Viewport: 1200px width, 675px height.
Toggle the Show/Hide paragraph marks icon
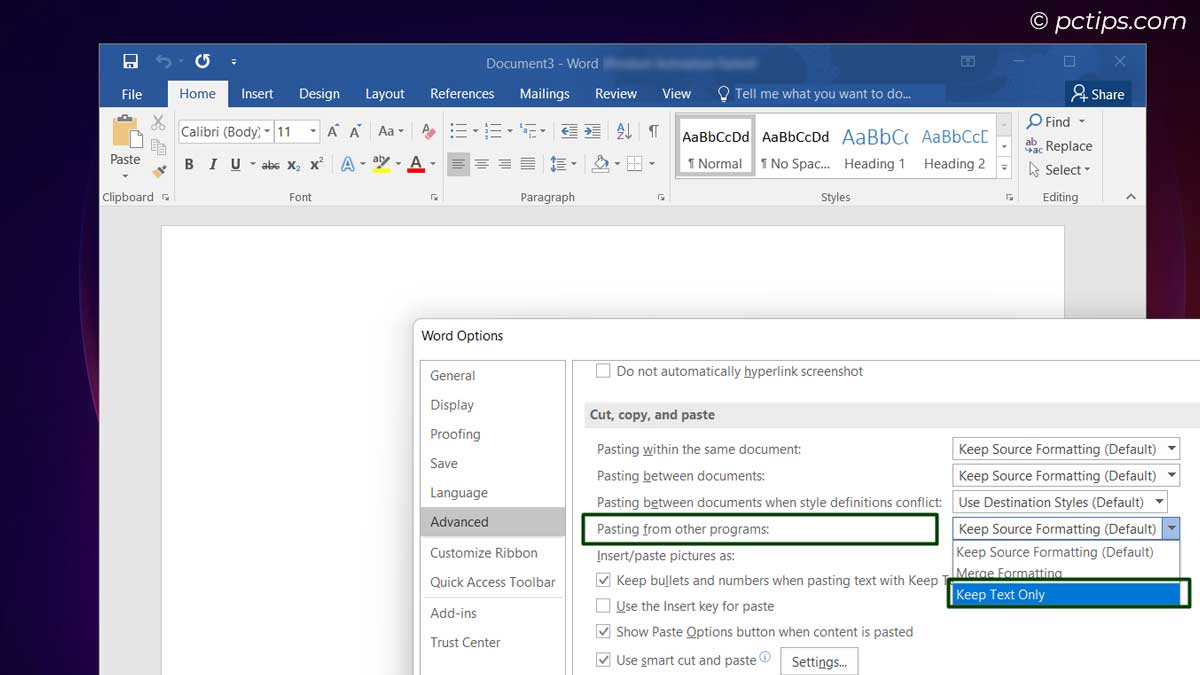(655, 129)
